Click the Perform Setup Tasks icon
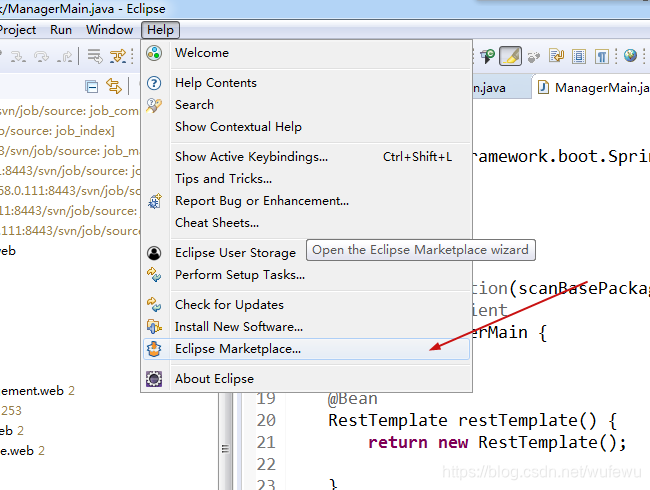Viewport: 650px width, 490px height. click(154, 274)
